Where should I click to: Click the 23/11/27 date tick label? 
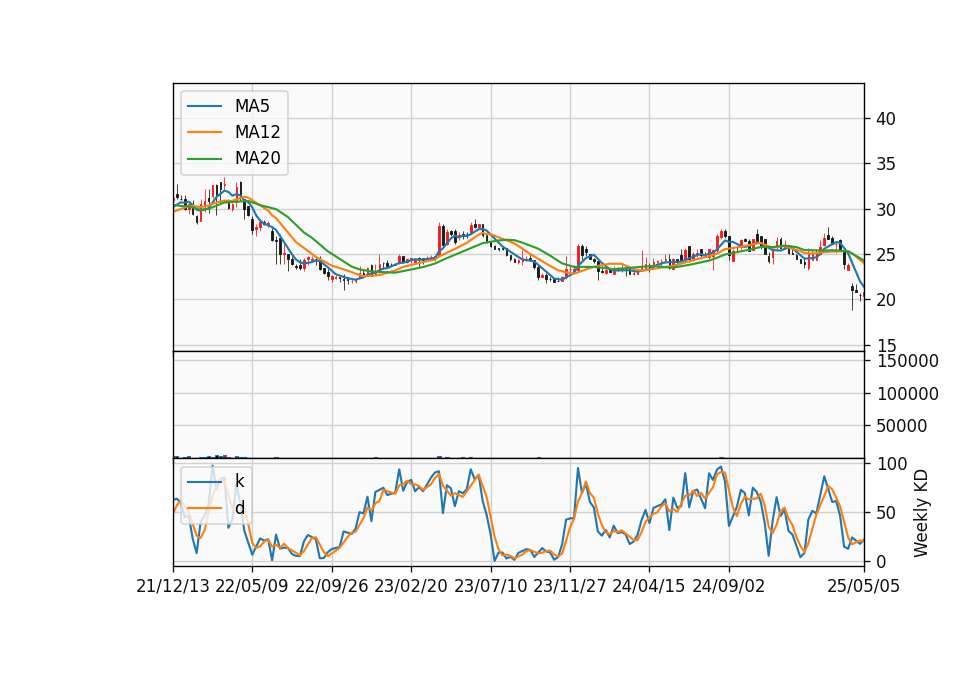click(x=570, y=586)
